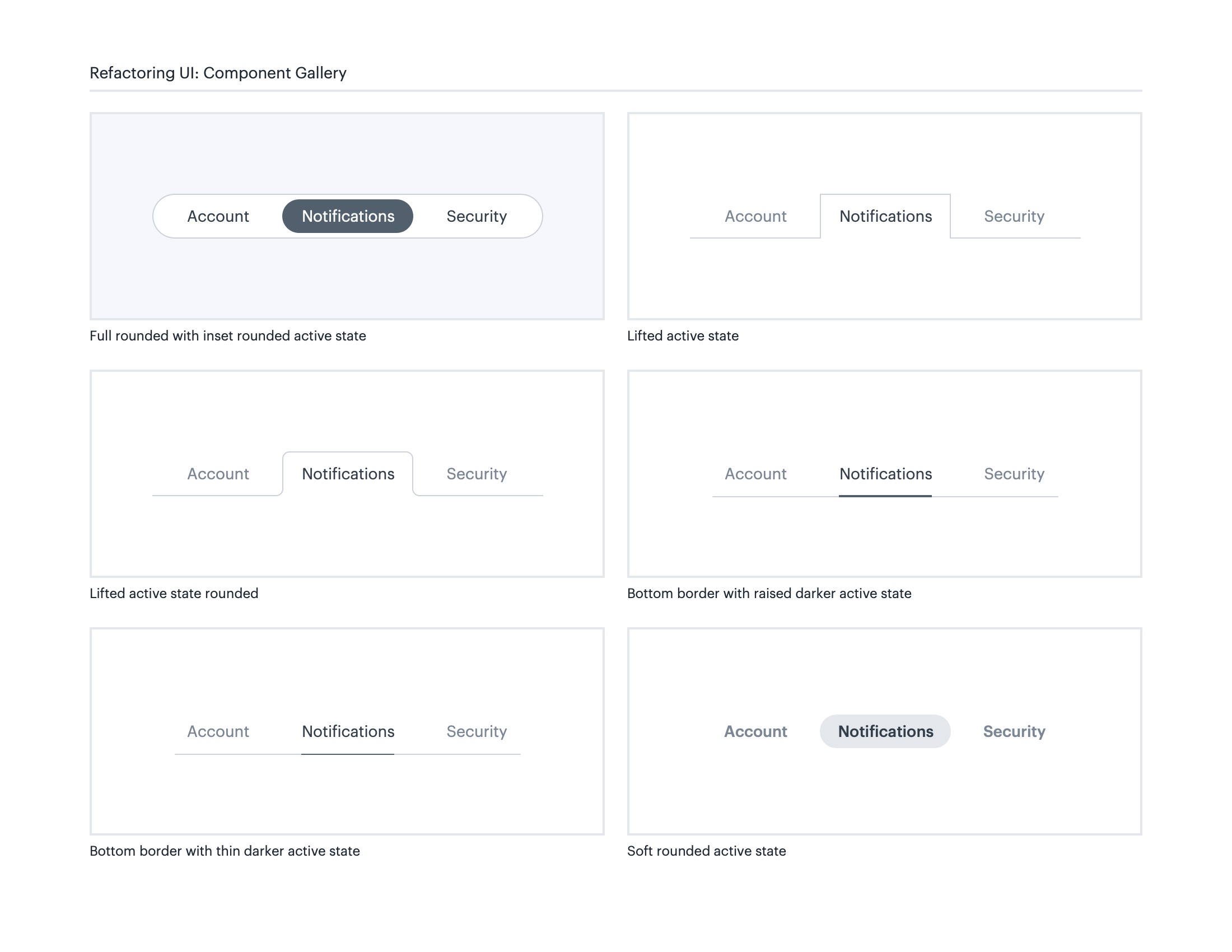
Task: Select Account in the rounded lifted tabs
Action: [218, 474]
